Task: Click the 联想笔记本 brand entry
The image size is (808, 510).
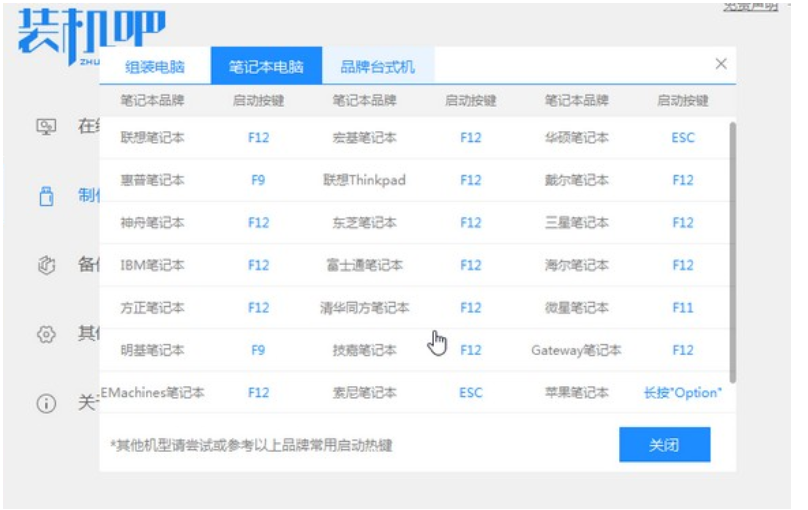Action: click(x=152, y=138)
